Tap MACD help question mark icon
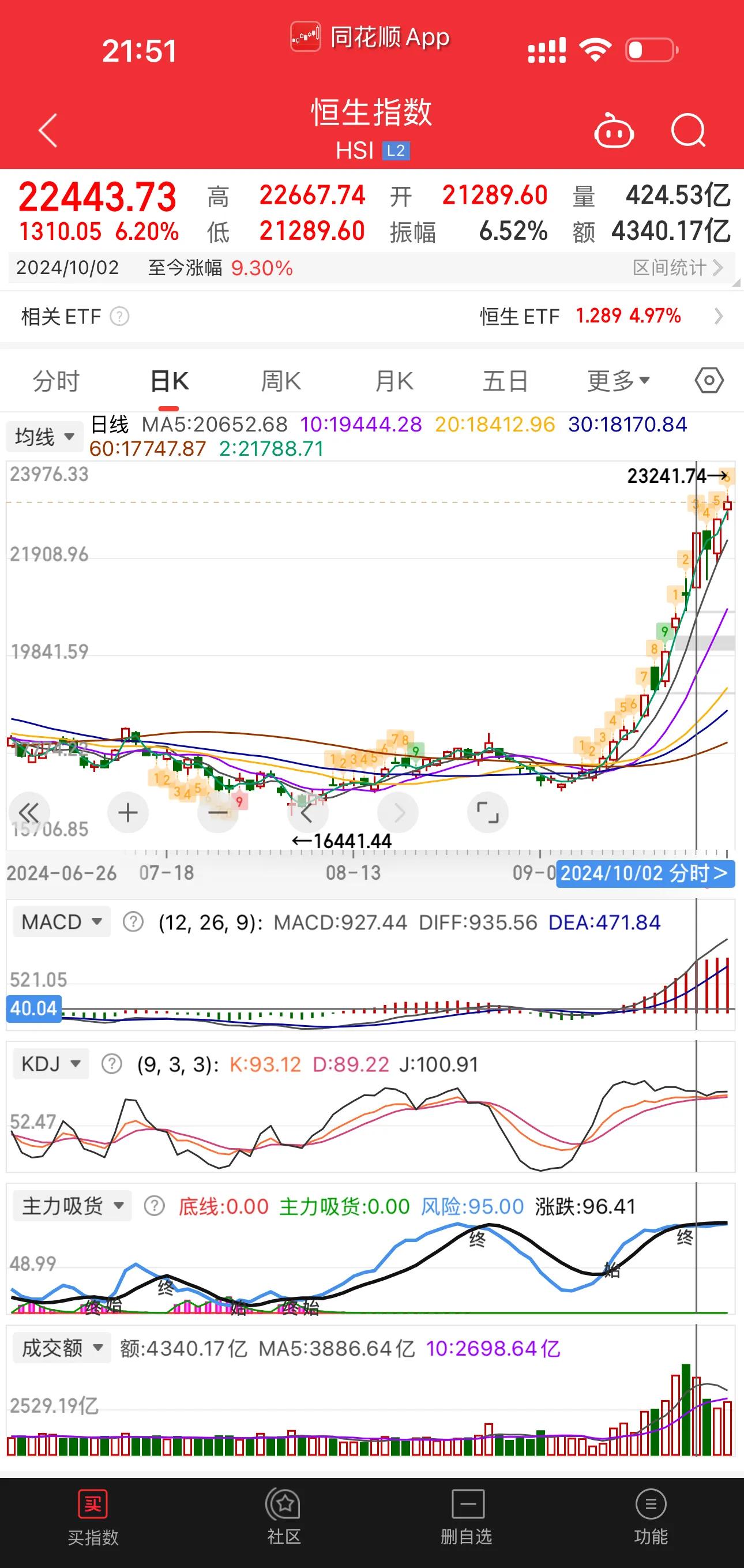The image size is (744, 1568). [133, 922]
